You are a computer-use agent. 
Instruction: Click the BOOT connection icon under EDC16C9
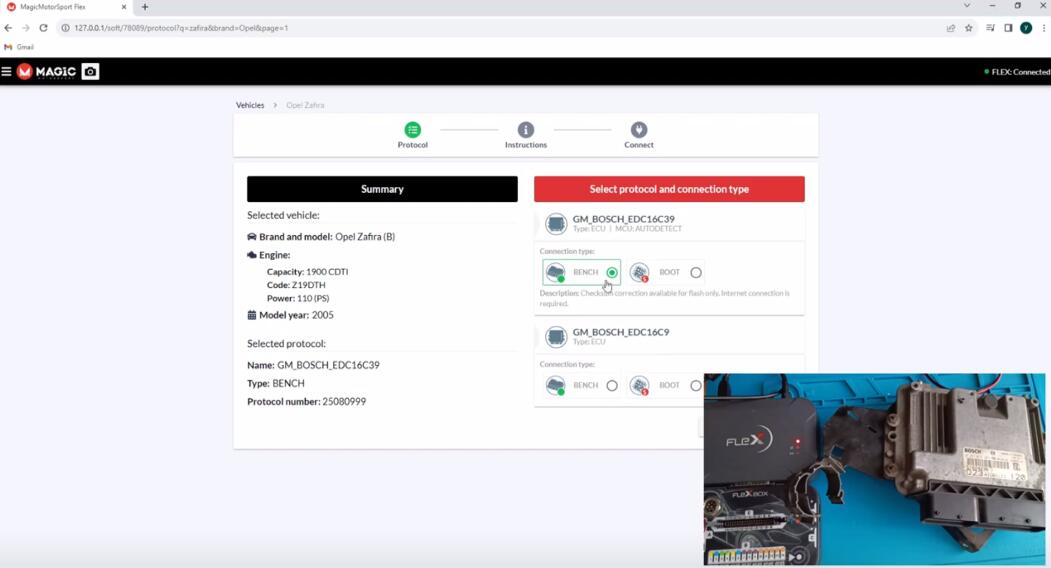coord(639,386)
